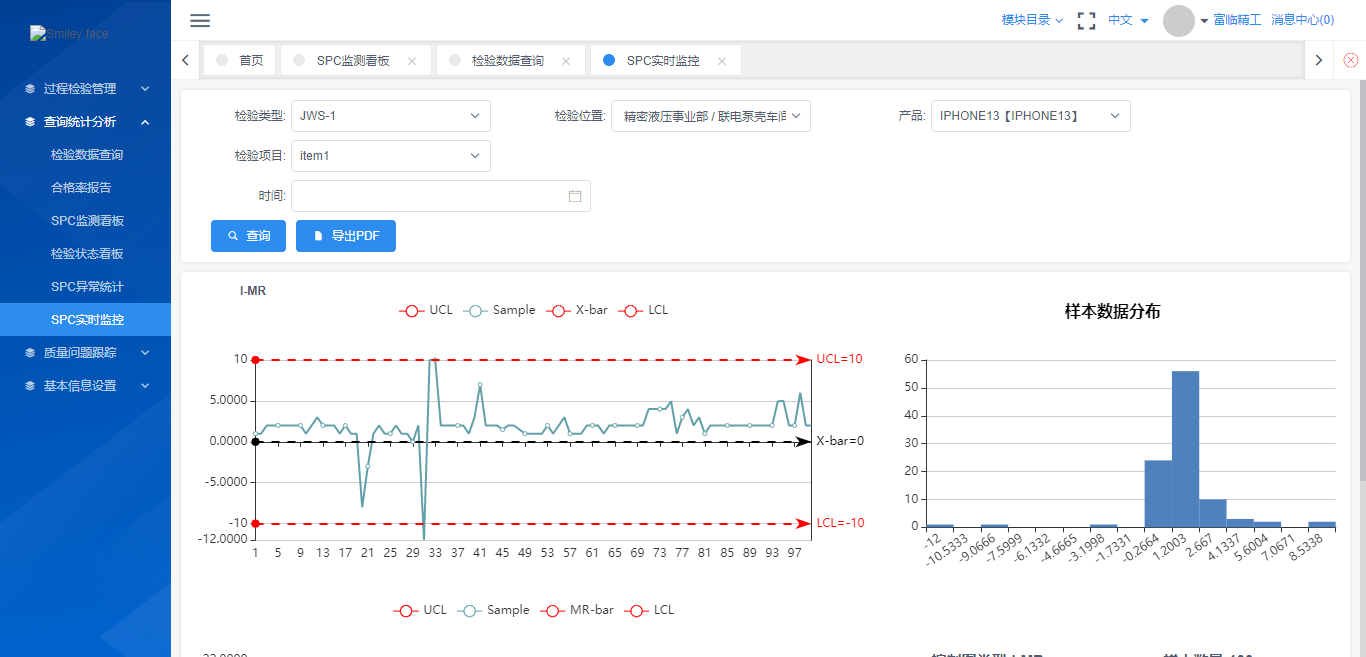Screen dimensions: 1366x657
Task: Open the 产品 IPHONE13 dropdown
Action: pyautogui.click(x=1031, y=116)
